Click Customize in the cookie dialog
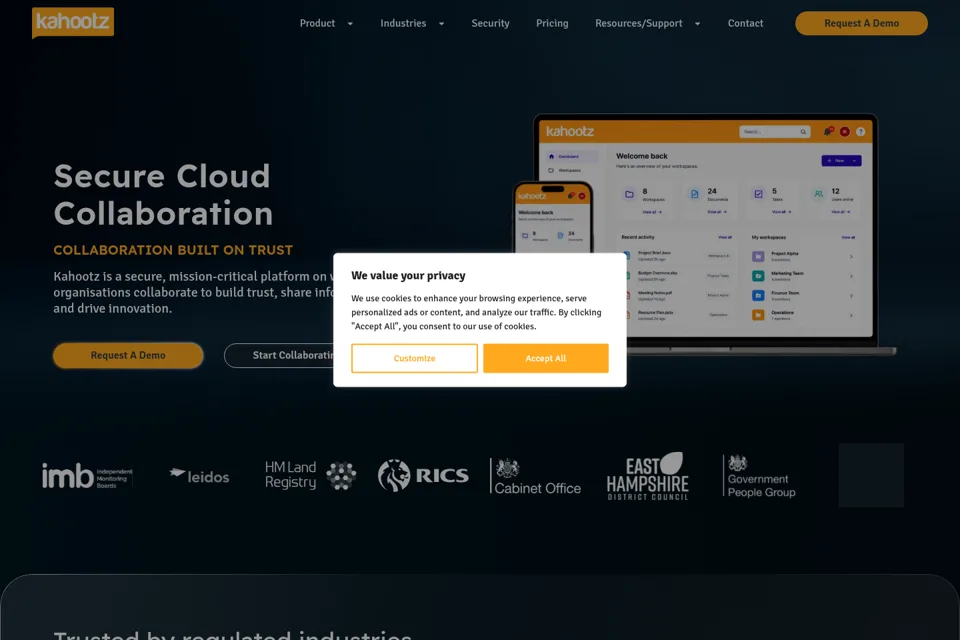 pyautogui.click(x=414, y=358)
